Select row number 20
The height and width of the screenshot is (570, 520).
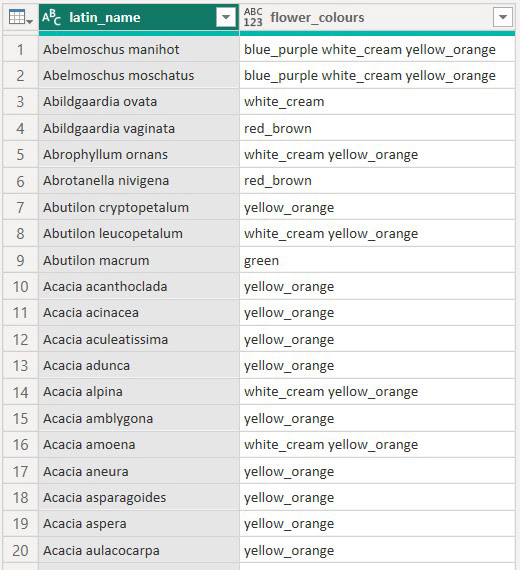pos(20,550)
